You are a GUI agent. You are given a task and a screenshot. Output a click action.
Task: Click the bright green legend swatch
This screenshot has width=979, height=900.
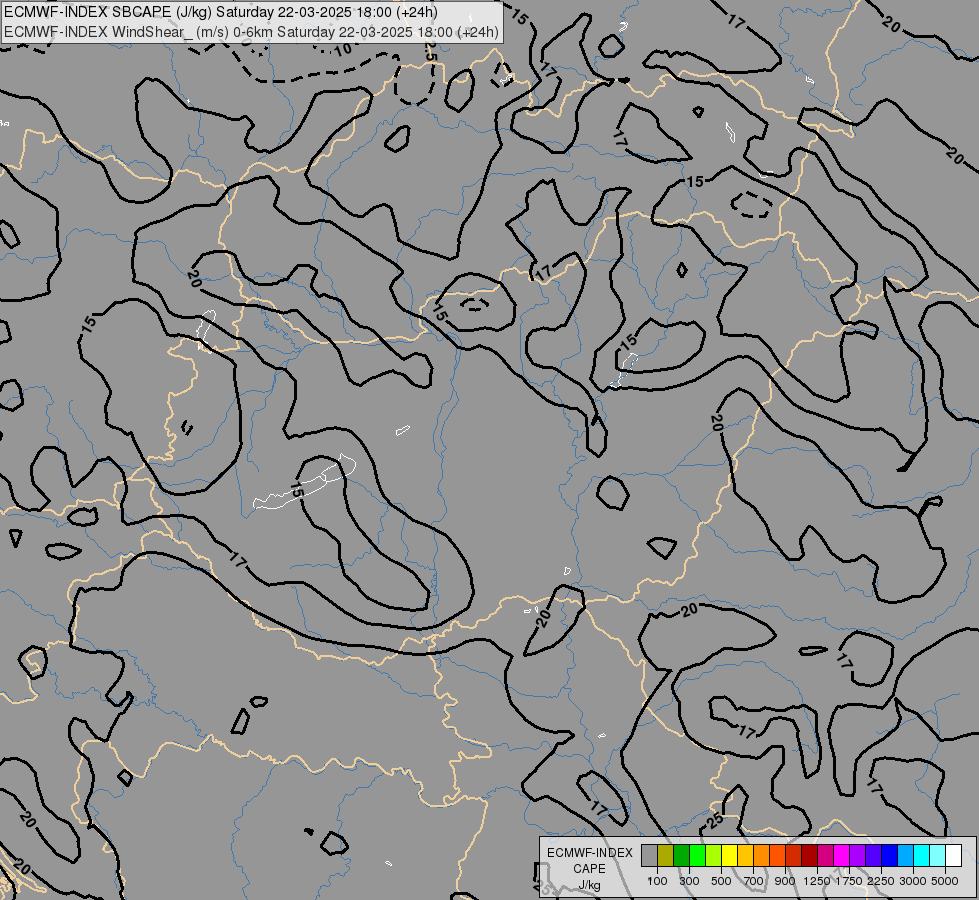(697, 856)
